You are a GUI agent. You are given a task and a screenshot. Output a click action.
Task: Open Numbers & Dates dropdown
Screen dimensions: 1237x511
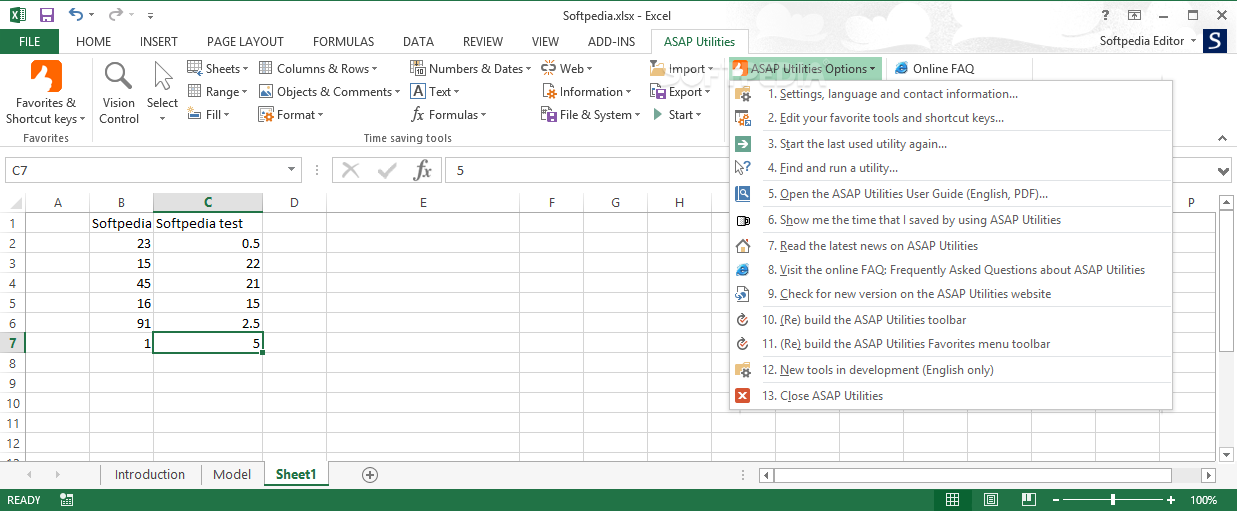[x=471, y=69]
